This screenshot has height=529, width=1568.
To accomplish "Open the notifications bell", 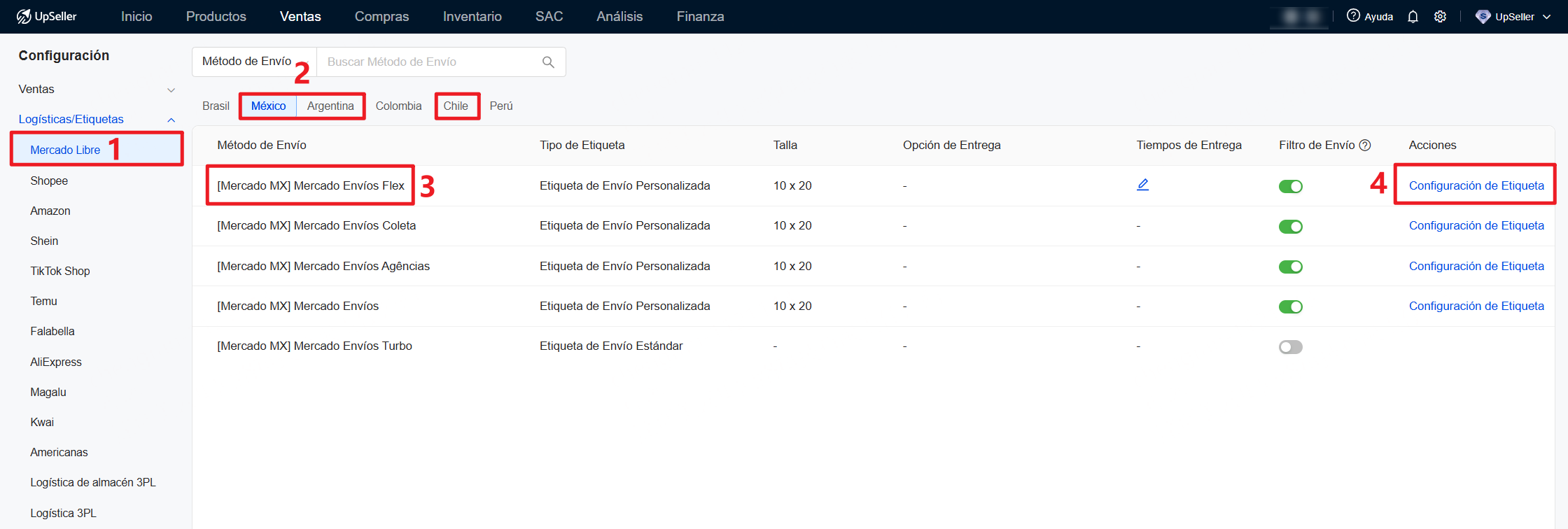I will click(1413, 16).
